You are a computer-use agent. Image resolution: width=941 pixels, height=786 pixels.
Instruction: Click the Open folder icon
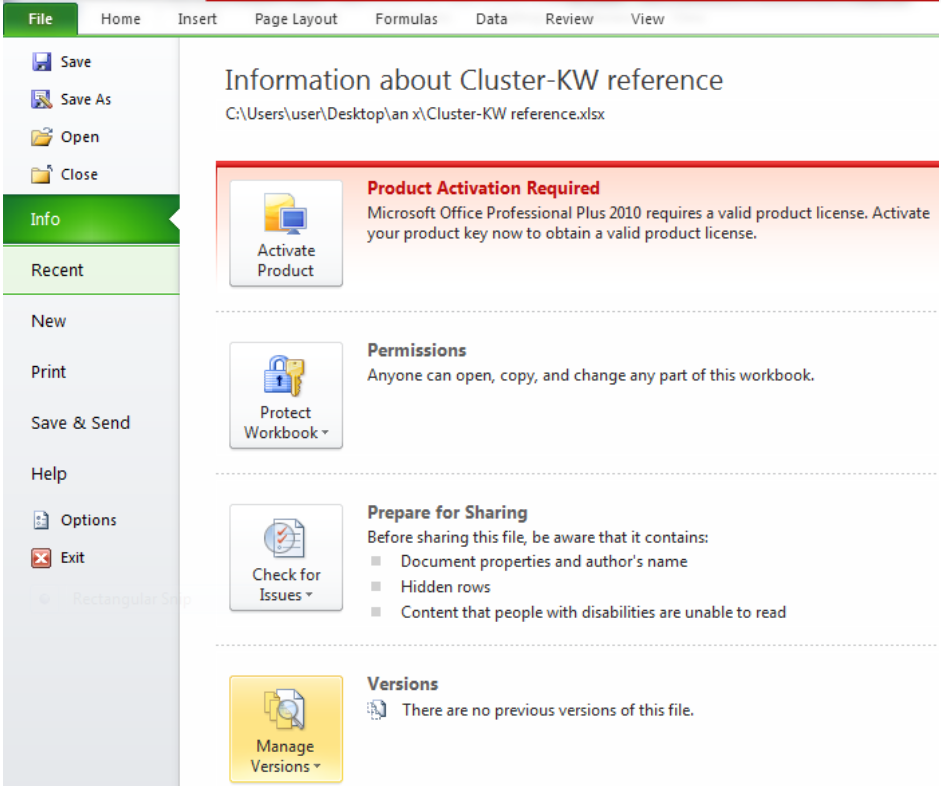click(x=41, y=137)
